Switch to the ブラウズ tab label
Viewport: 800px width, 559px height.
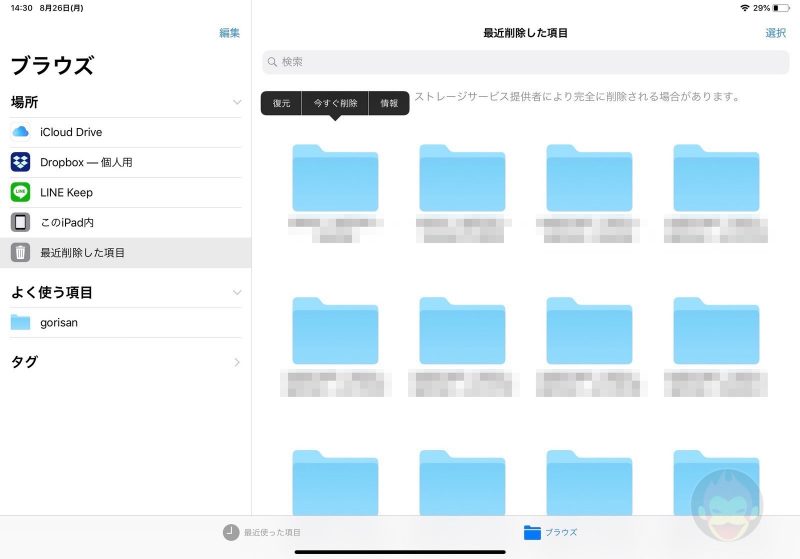561,532
